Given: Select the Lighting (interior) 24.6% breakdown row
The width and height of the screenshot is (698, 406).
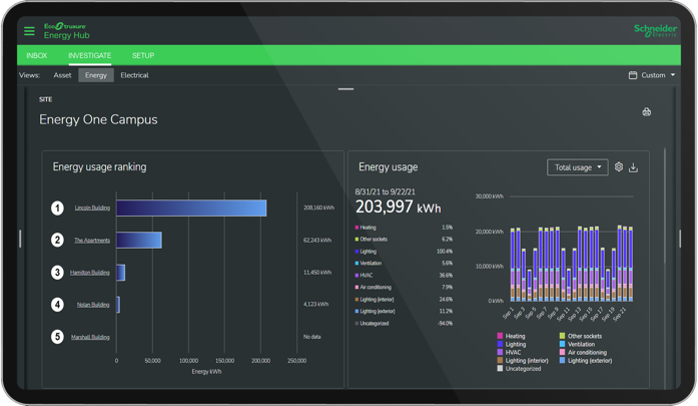Looking at the screenshot, I should tap(404, 300).
